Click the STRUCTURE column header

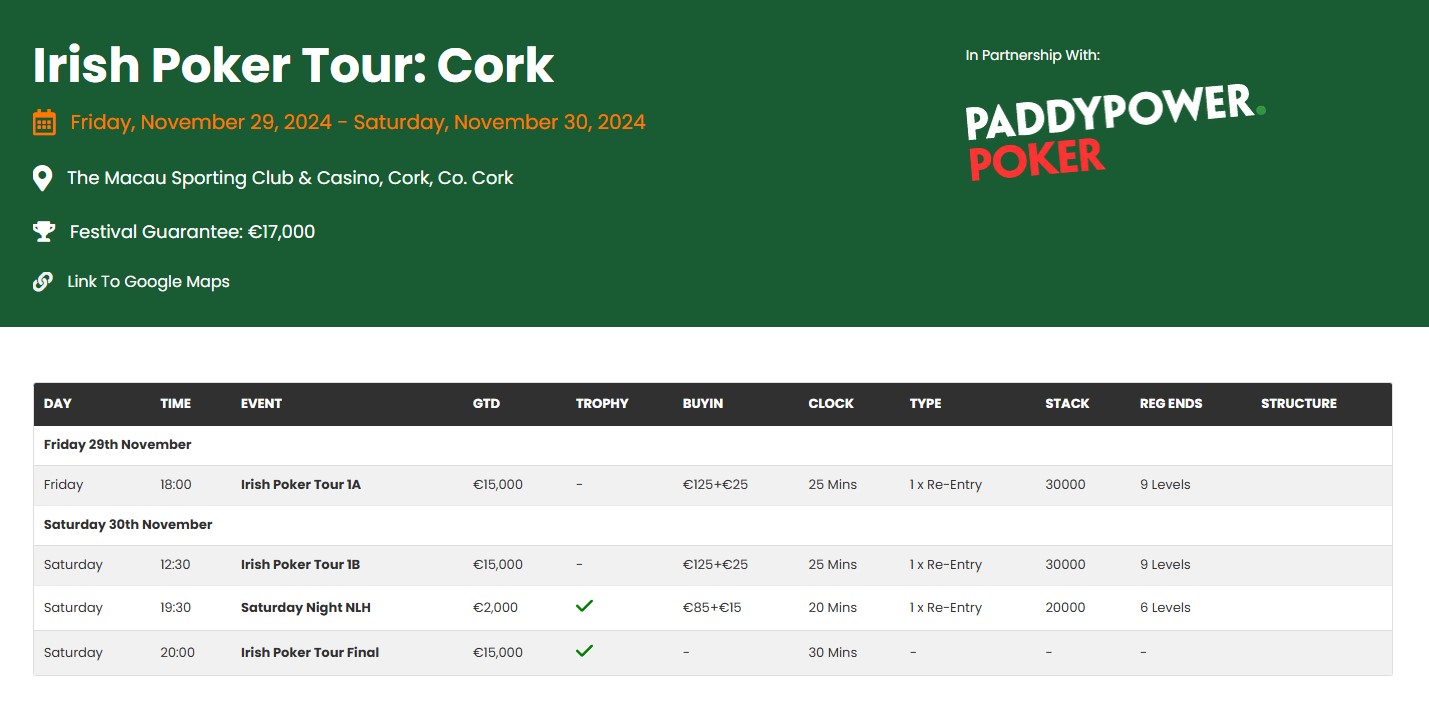tap(1298, 404)
